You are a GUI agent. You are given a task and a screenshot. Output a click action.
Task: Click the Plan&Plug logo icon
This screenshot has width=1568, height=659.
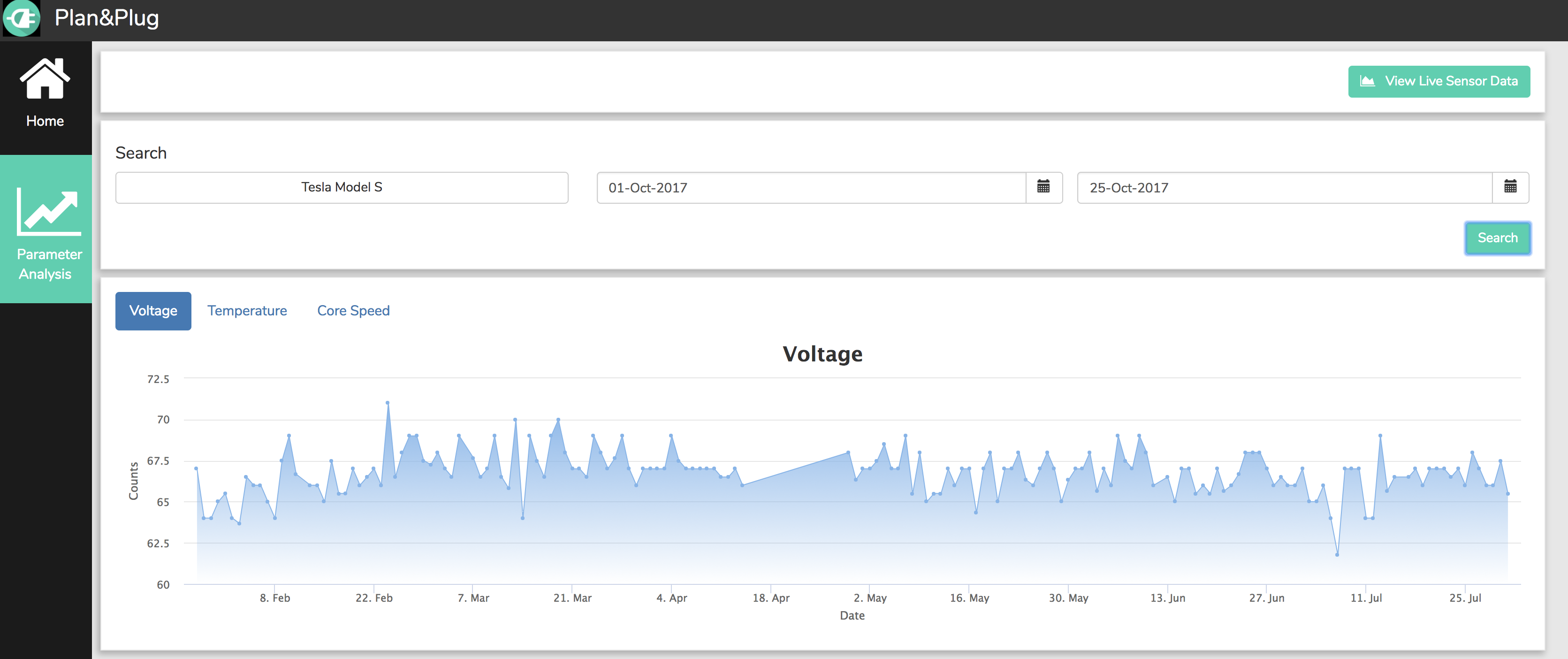pos(22,18)
